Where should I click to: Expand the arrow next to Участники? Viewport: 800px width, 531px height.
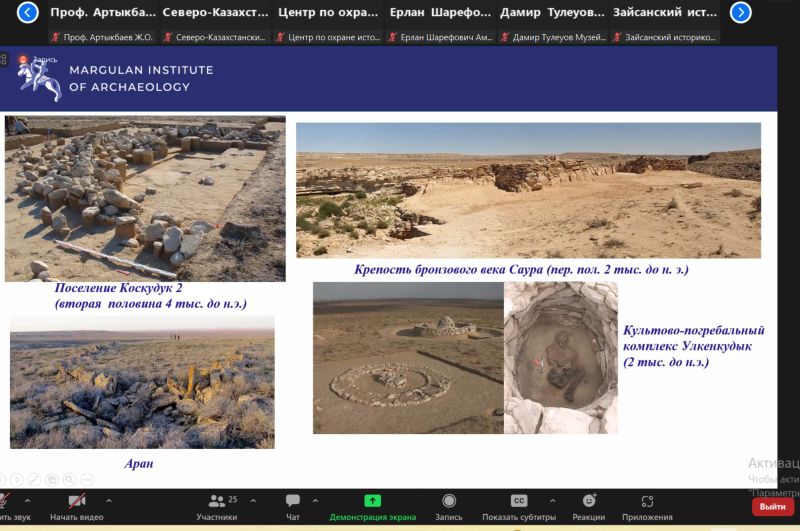(251, 500)
